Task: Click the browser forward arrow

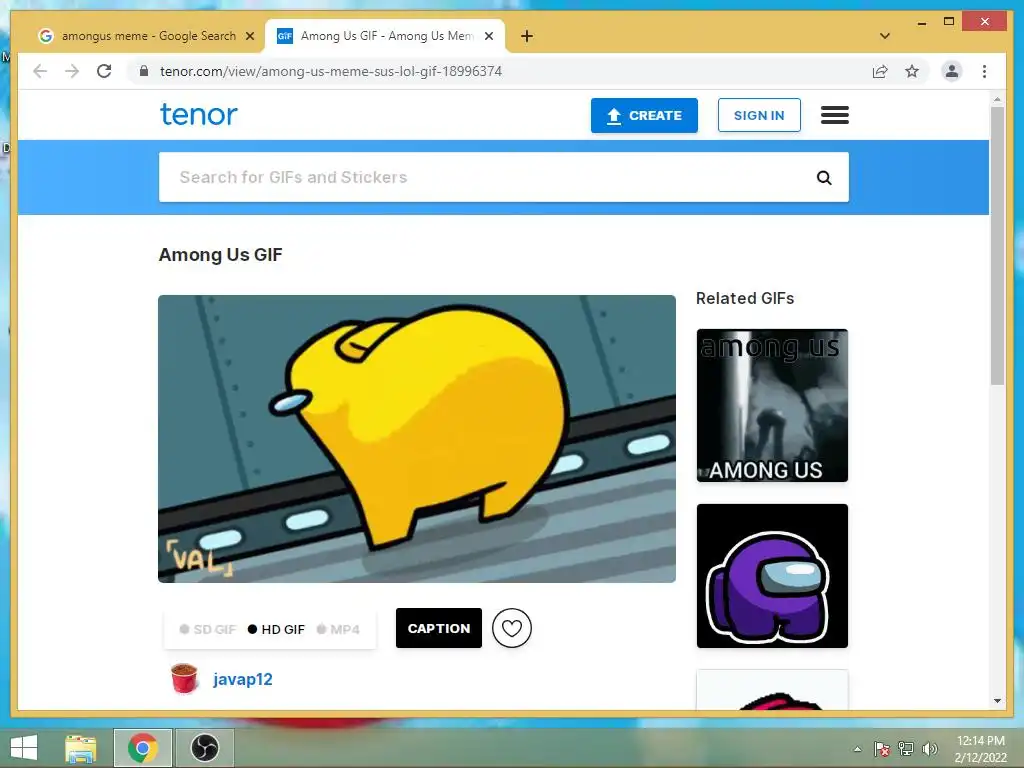Action: click(x=72, y=71)
